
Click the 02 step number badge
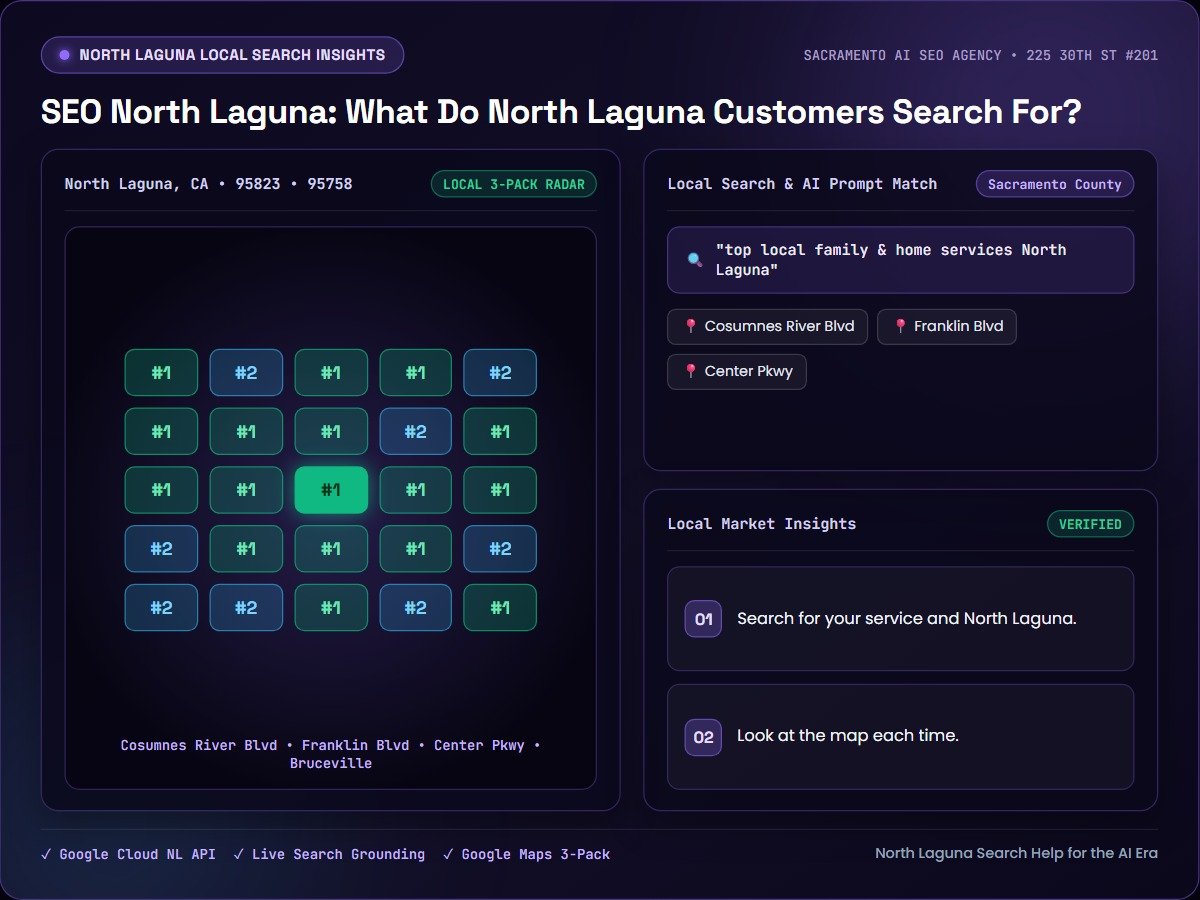click(x=703, y=737)
